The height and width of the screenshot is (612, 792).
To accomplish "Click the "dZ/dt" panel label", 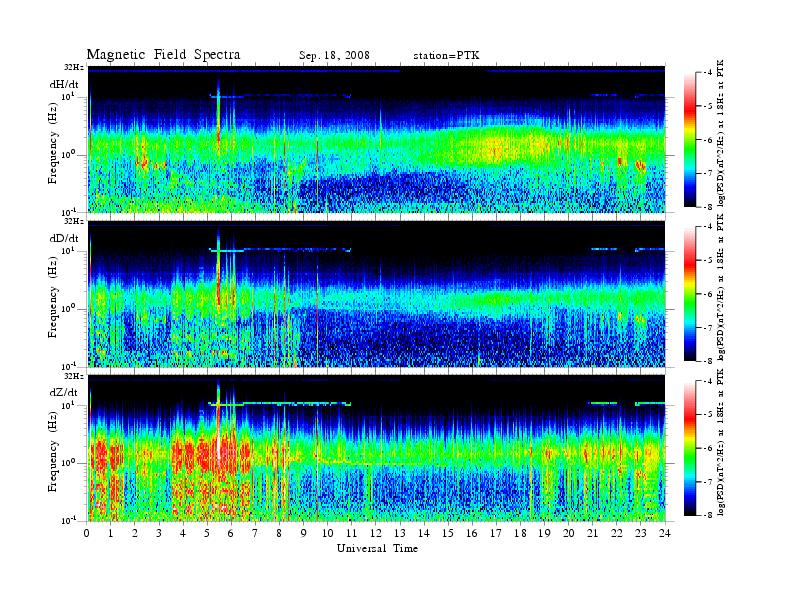I will 64,392.
